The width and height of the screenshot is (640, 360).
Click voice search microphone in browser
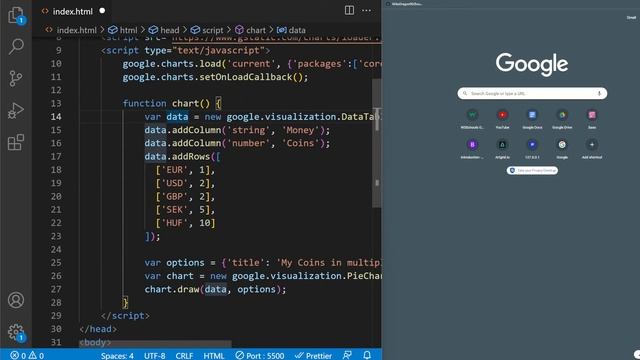599,93
